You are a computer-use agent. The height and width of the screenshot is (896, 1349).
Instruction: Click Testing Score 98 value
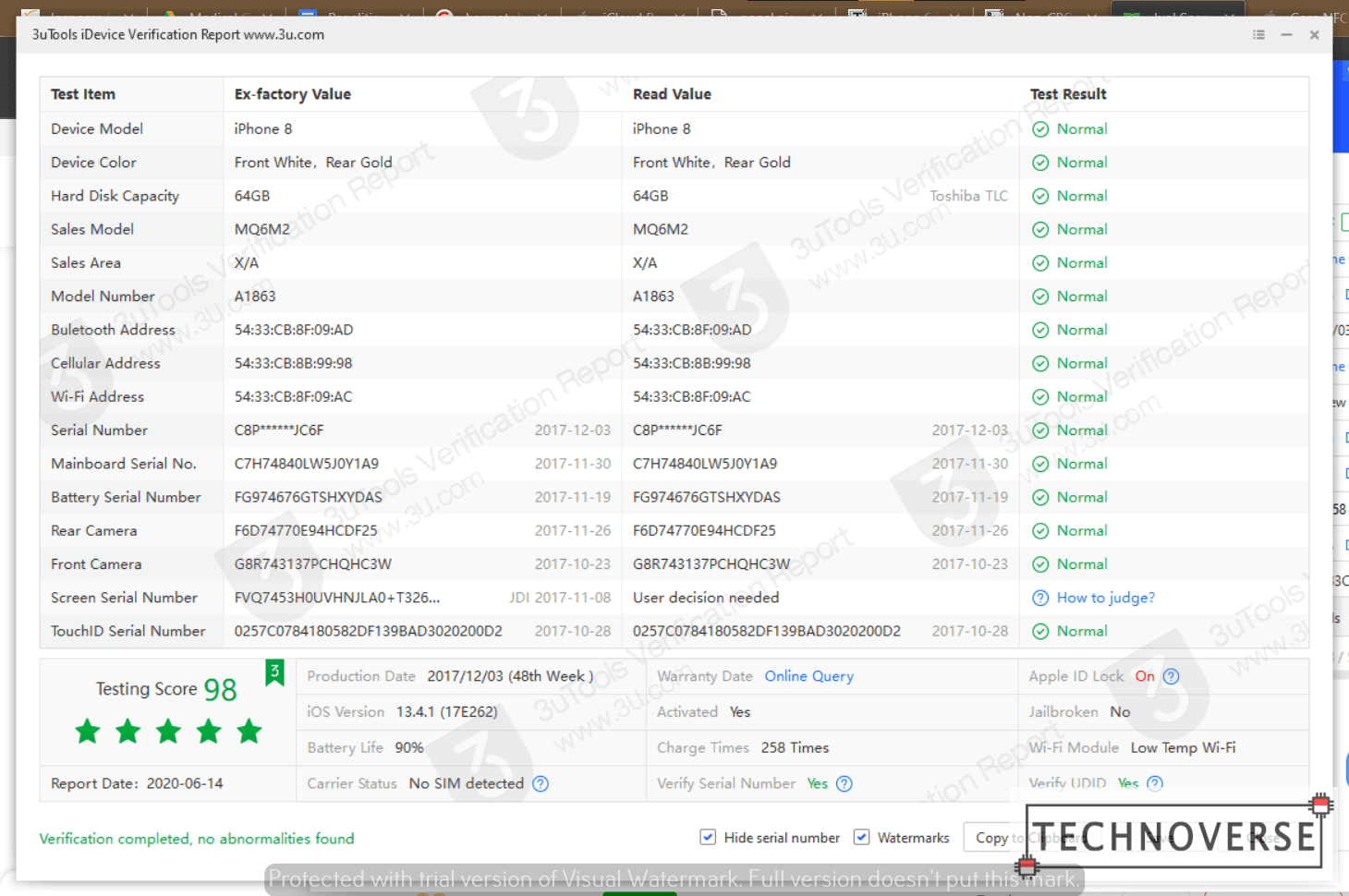[220, 689]
